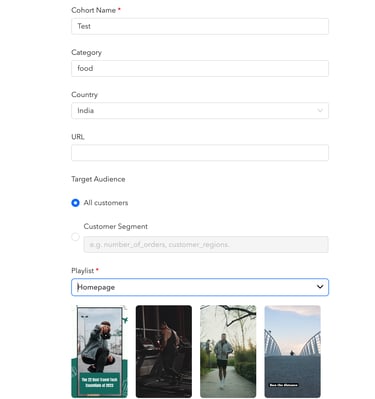Click the Cohort Name input field
The image size is (375, 399).
(200, 26)
